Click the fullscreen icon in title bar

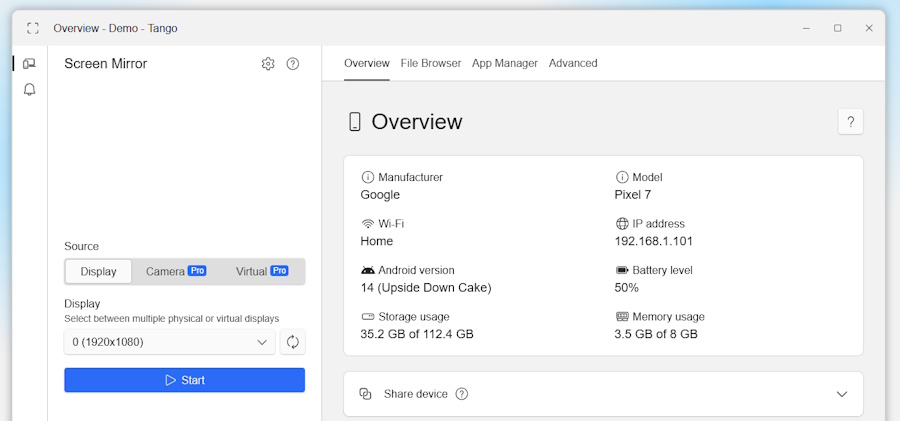click(33, 28)
